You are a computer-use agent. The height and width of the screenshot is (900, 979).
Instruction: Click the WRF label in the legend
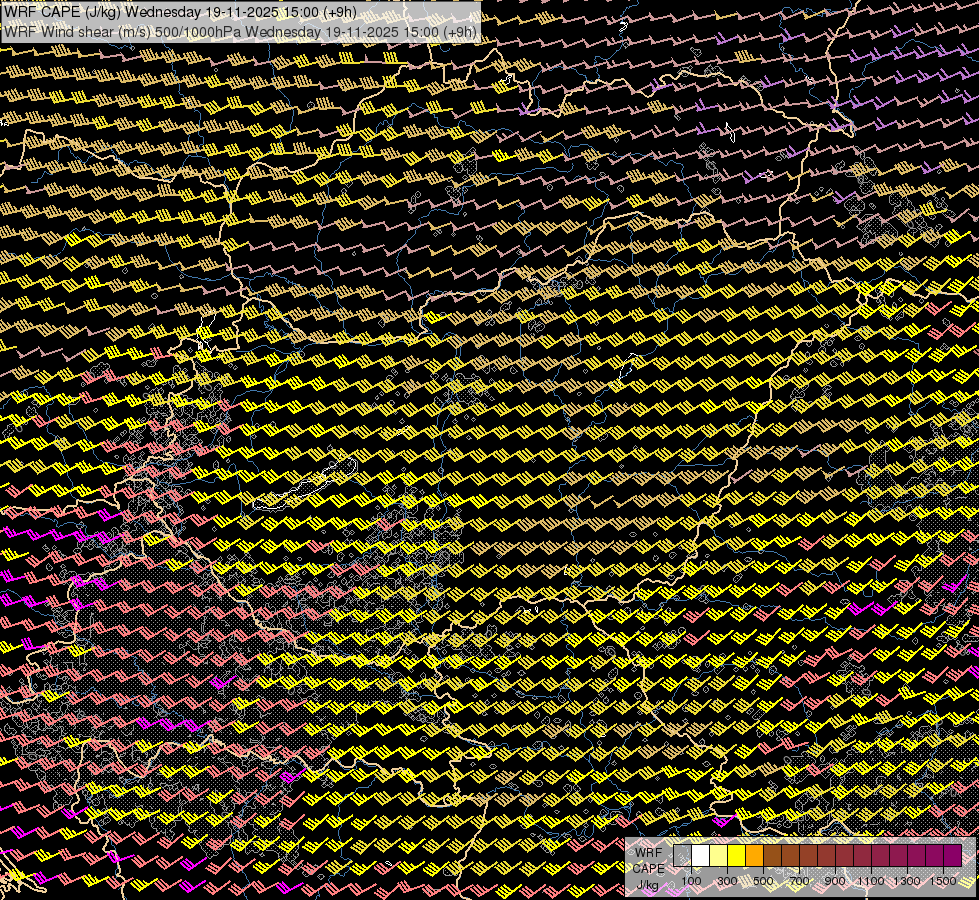click(648, 853)
